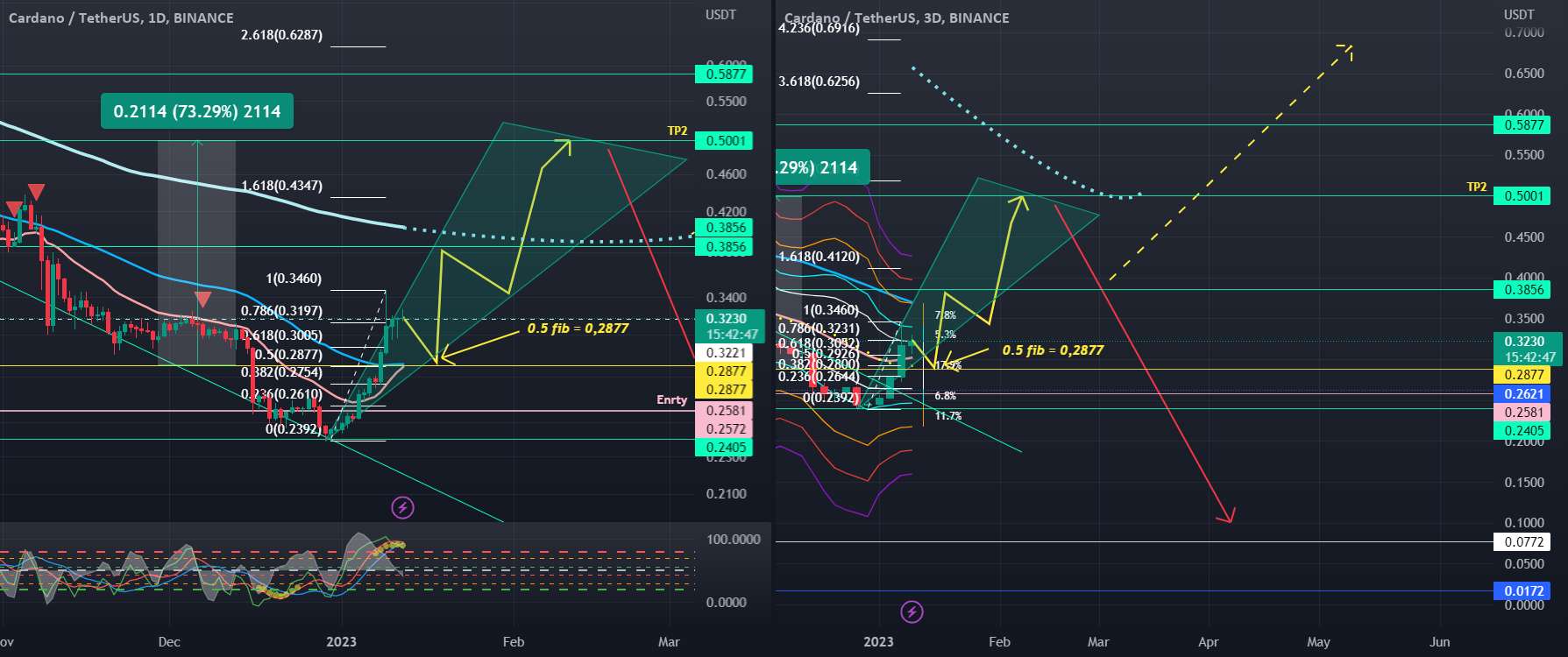Viewport: 1568px width, 657px height.
Task: Select the 1.618(0.4347) fib level label
Action: point(281,186)
